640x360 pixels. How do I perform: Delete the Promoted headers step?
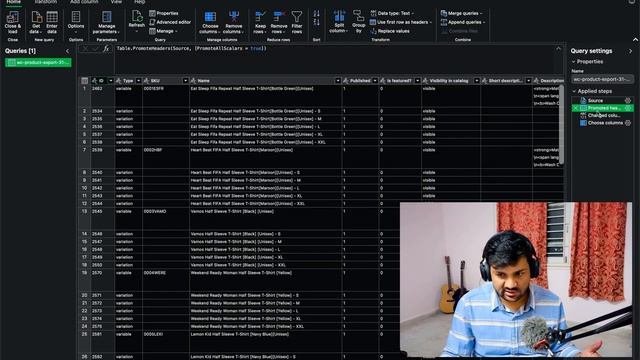click(575, 108)
